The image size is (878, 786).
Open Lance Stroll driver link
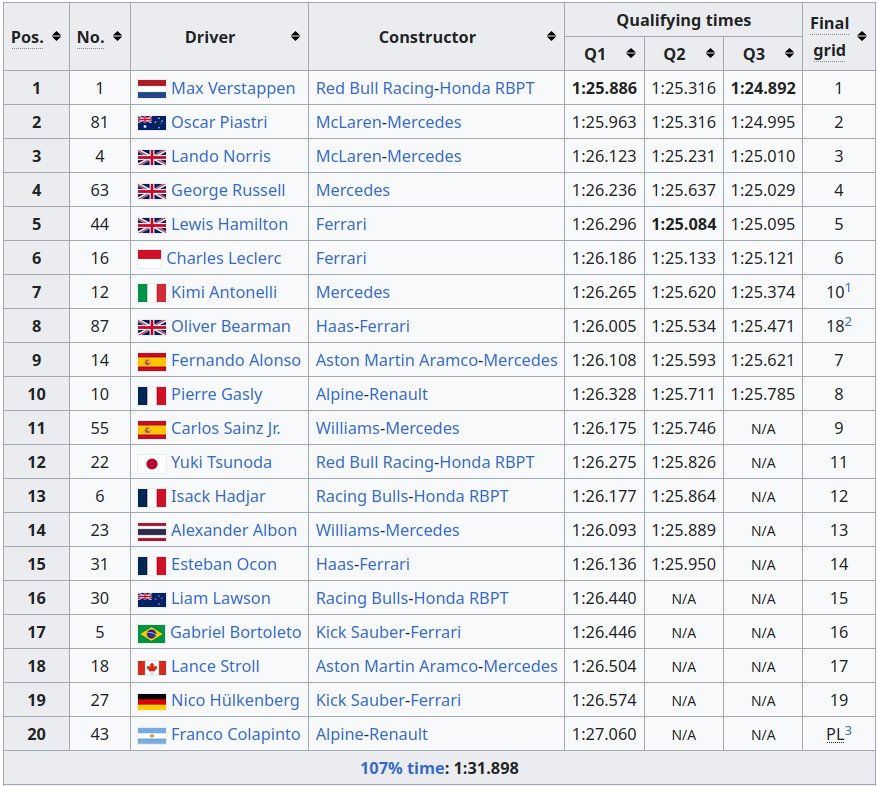click(x=216, y=666)
